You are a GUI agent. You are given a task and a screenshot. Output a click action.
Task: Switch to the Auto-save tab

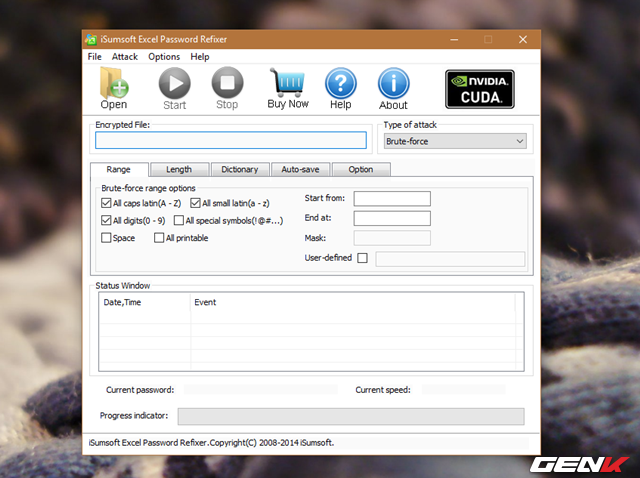click(300, 169)
